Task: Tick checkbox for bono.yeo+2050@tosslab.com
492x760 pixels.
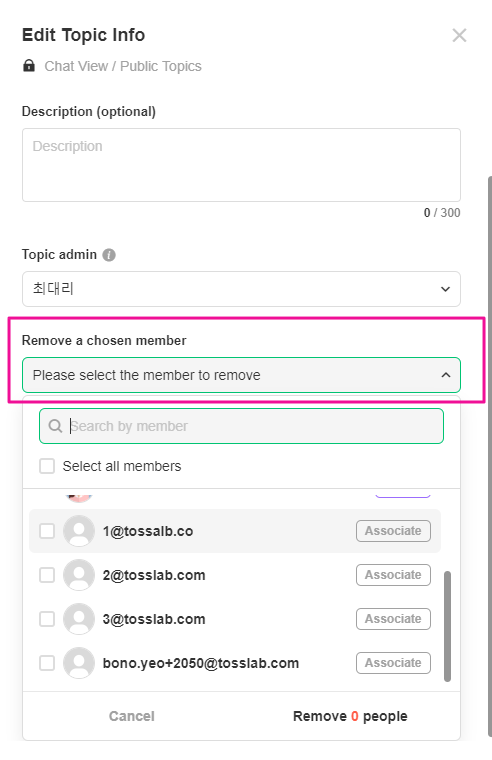Action: tap(47, 663)
